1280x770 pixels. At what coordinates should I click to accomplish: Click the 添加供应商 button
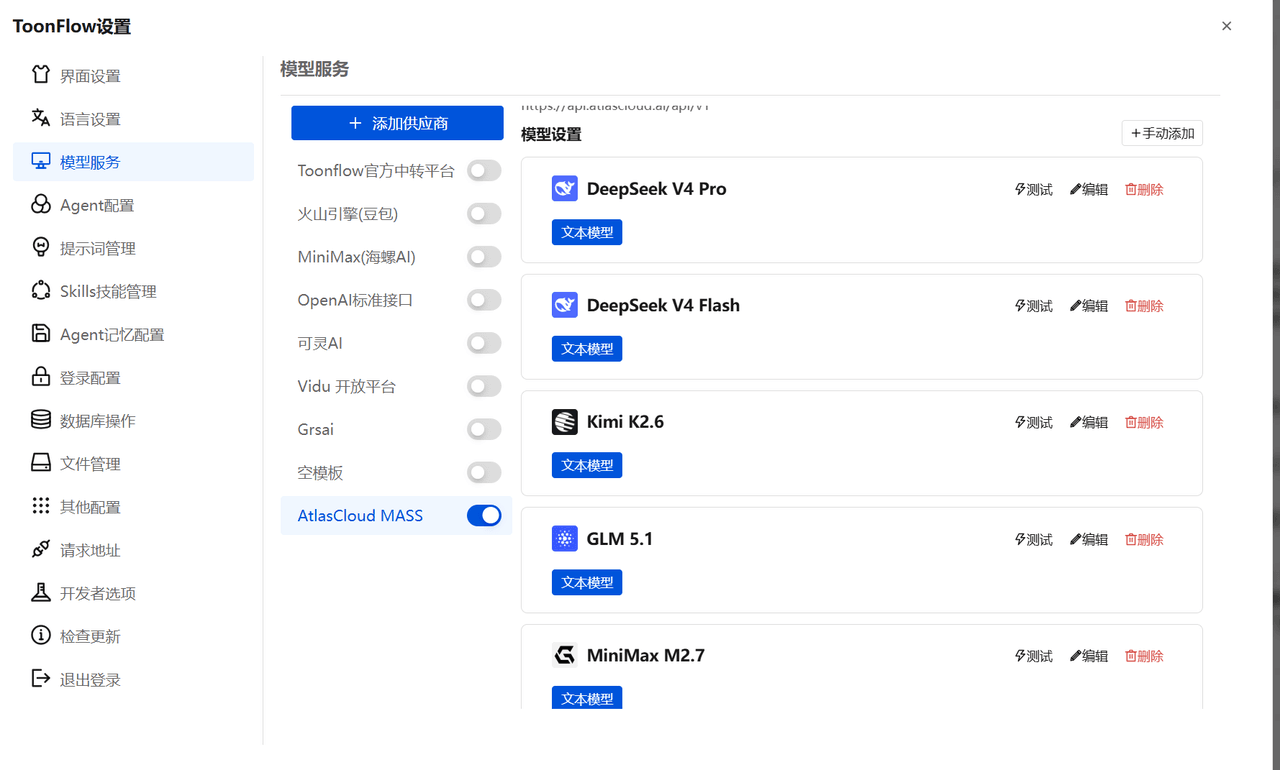[397, 123]
